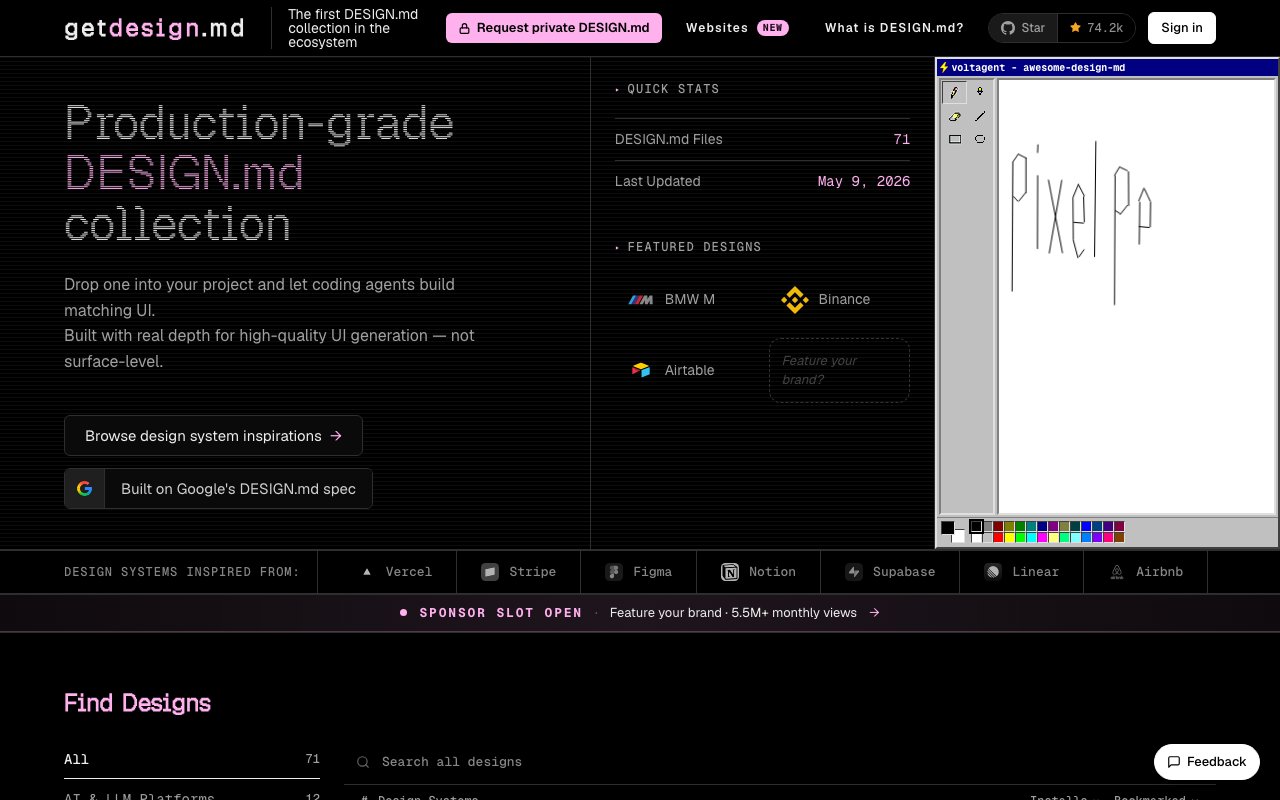
Task: Click the Stripe icon in the ticker
Action: coord(490,572)
